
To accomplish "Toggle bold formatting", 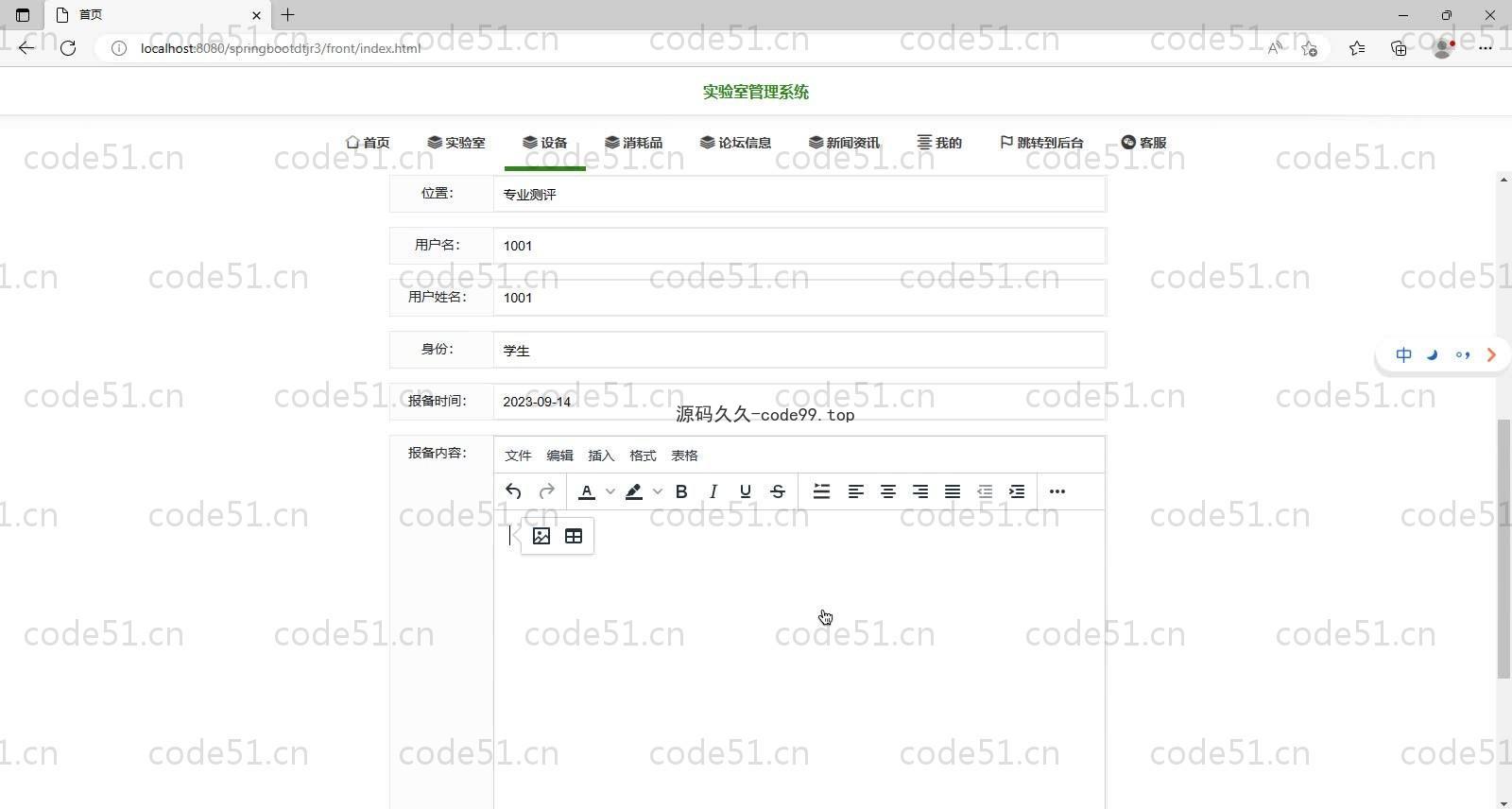I will (x=681, y=491).
